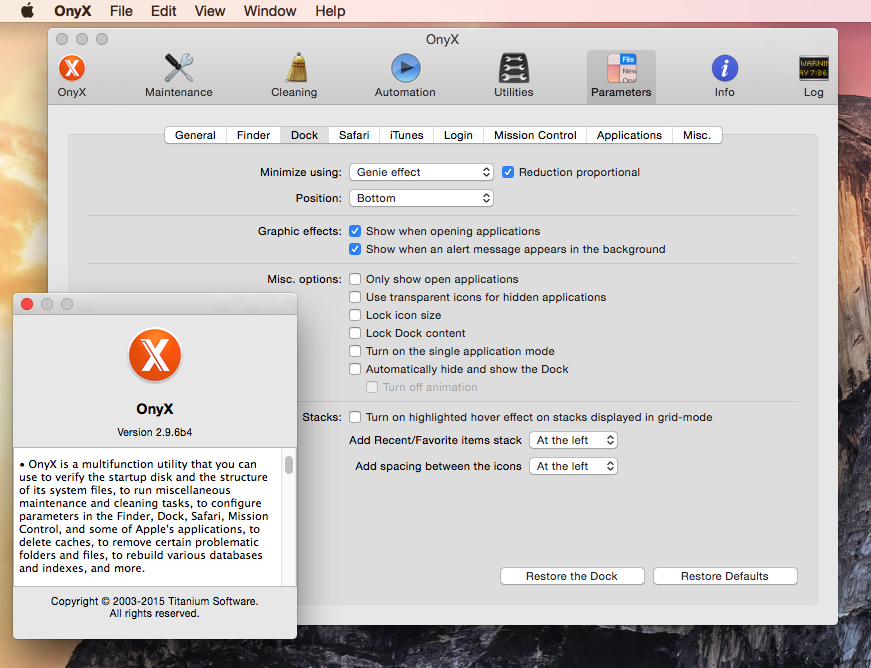Enable Only show open applications
Viewport: 871px width, 668px height.
355,279
